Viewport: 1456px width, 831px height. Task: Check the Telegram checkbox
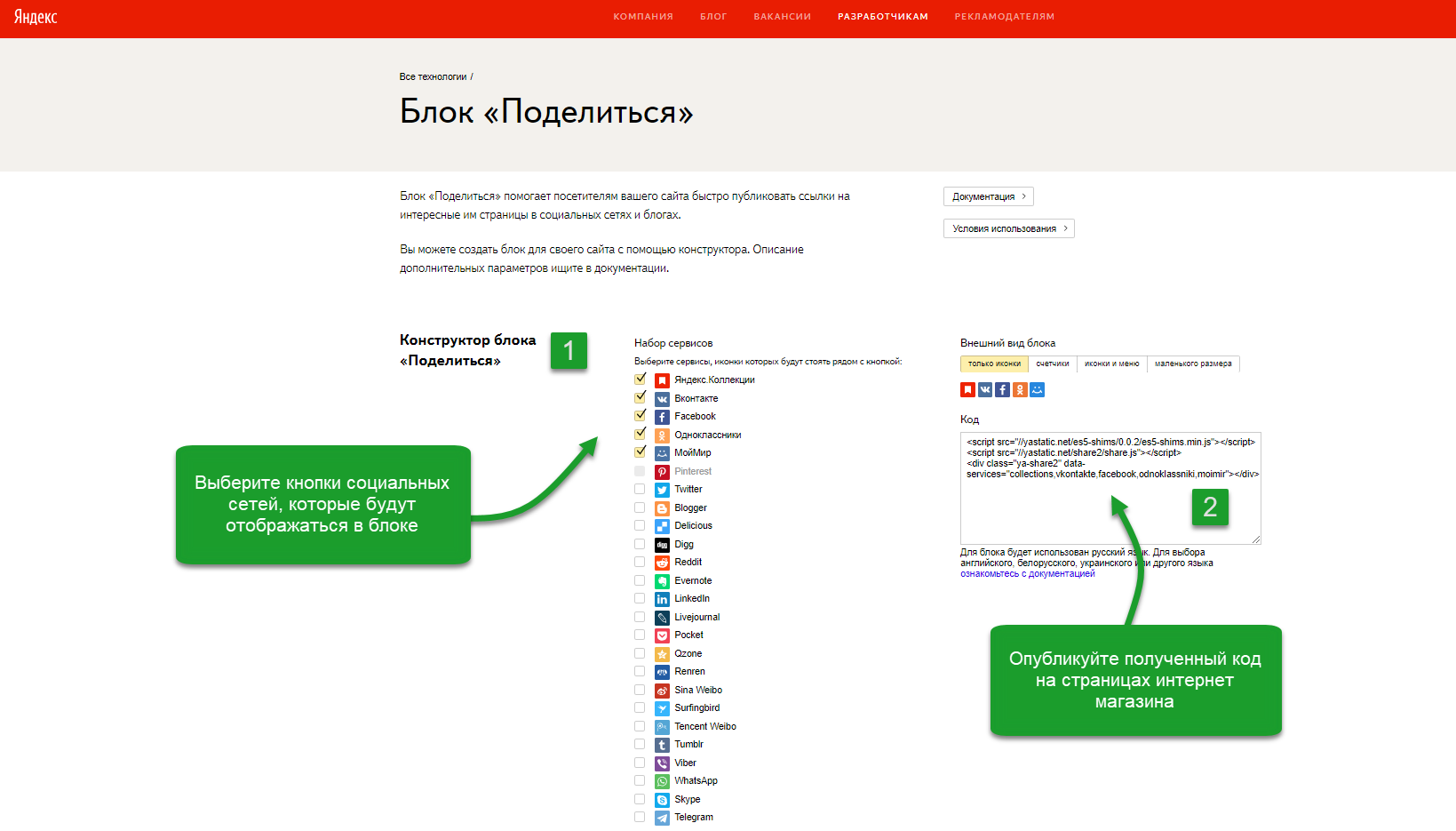(x=640, y=817)
